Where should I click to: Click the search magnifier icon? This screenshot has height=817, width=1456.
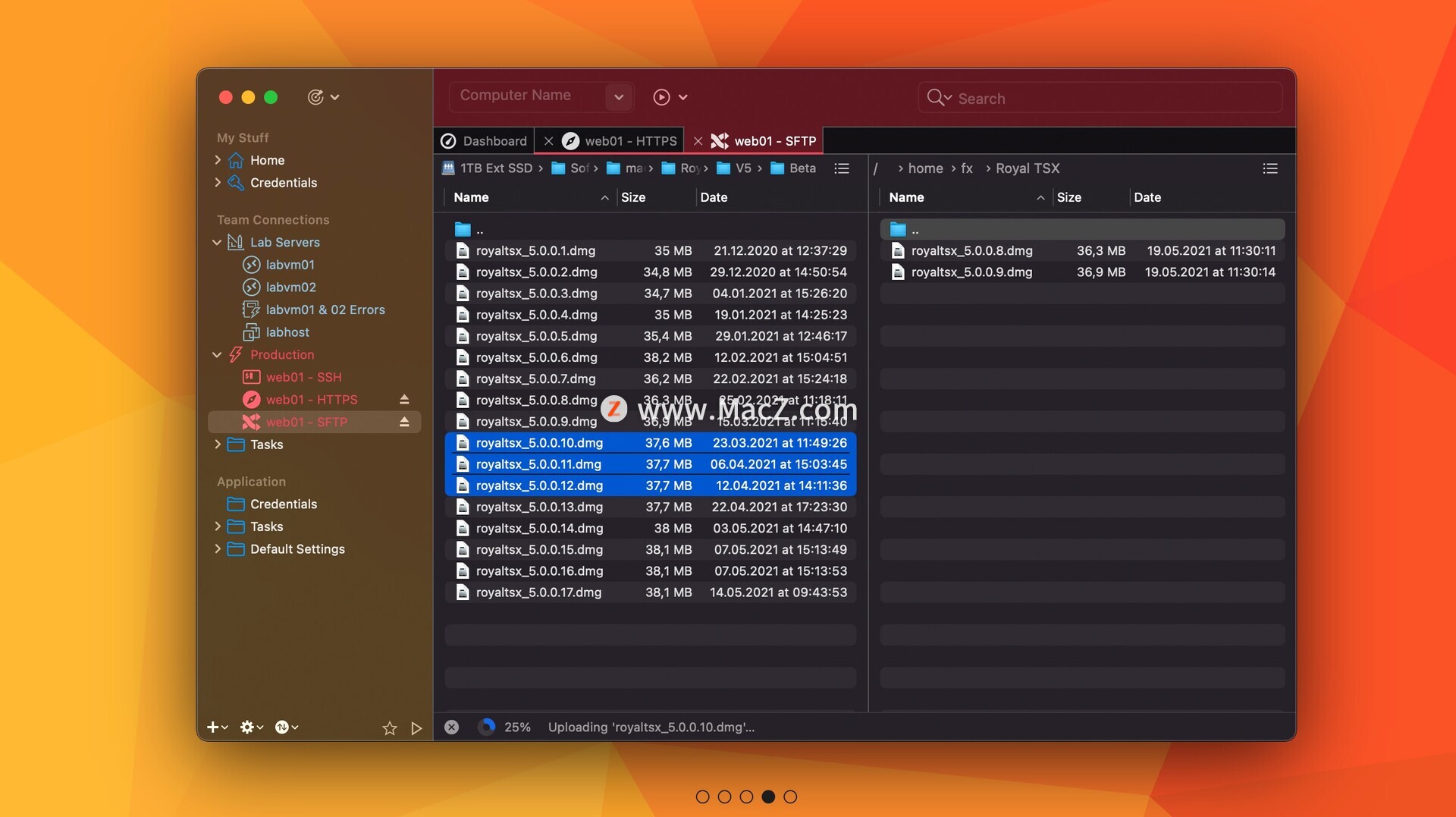tap(937, 98)
